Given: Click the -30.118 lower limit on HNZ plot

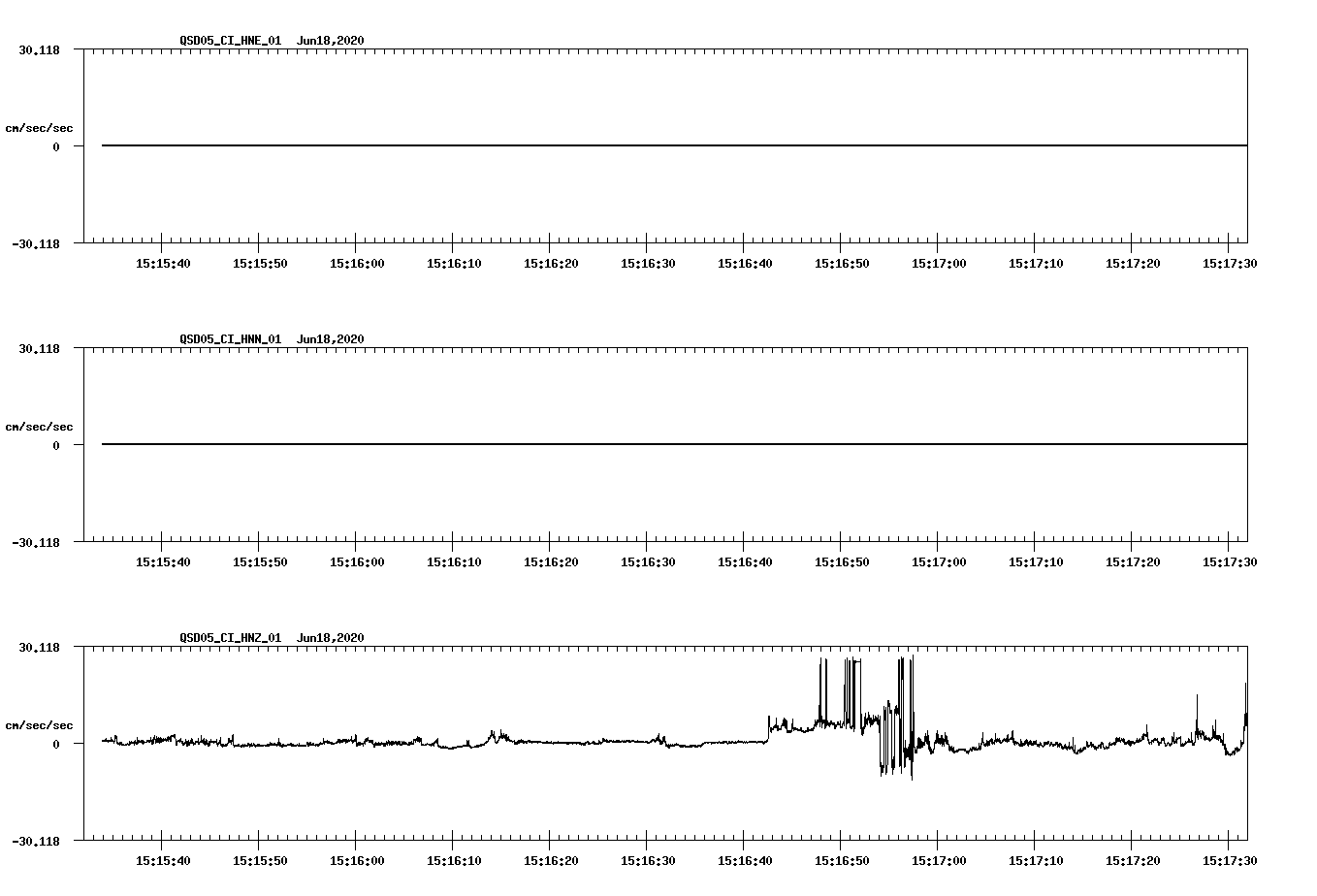Looking at the screenshot, I should tap(36, 841).
